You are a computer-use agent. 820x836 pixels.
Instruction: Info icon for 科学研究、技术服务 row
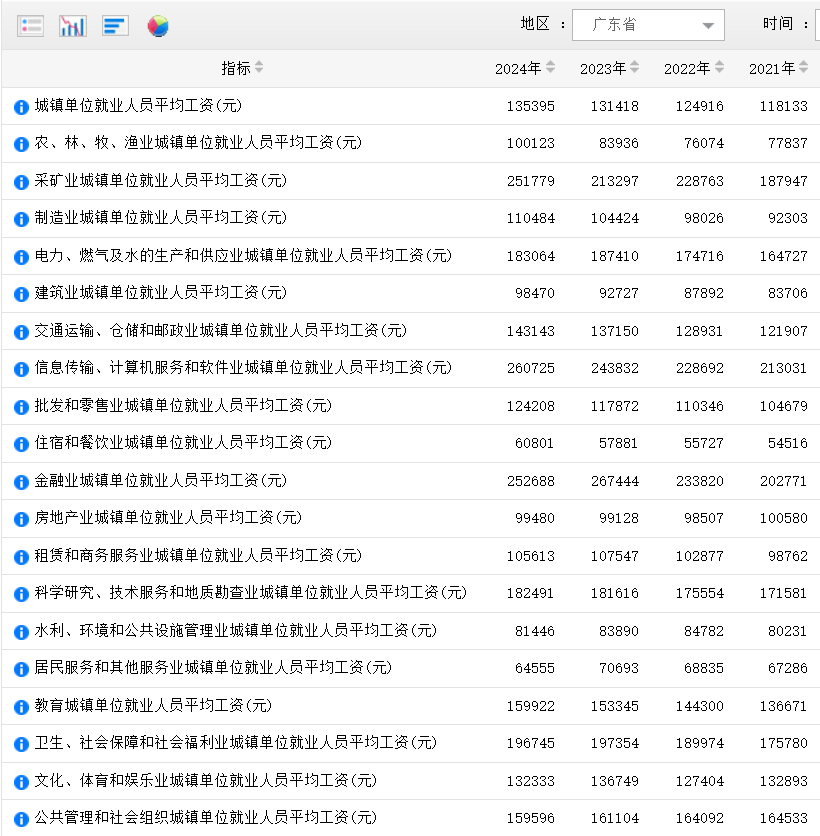tap(21, 594)
